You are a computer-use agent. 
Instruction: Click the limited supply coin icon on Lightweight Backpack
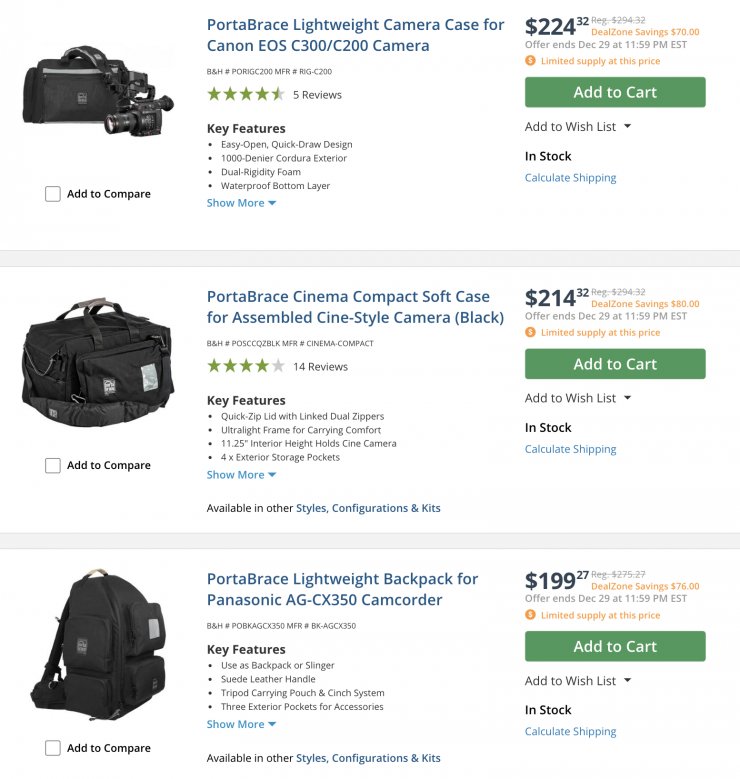(x=530, y=615)
